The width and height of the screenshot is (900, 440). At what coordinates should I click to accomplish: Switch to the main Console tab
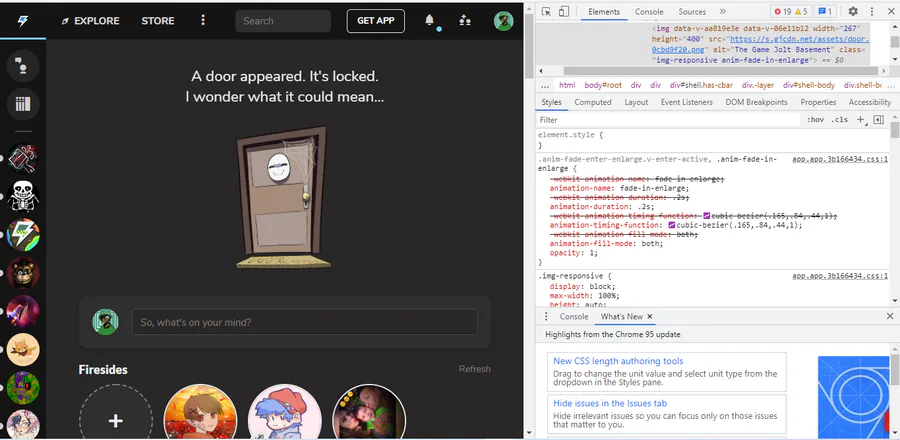pos(649,11)
